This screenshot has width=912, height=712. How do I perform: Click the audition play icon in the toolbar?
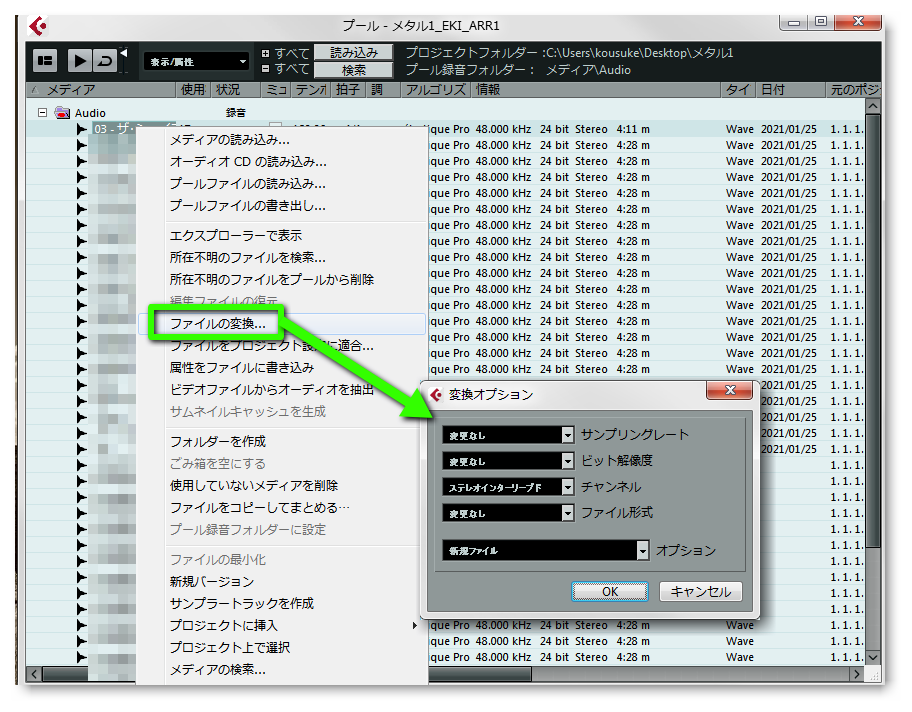[78, 60]
